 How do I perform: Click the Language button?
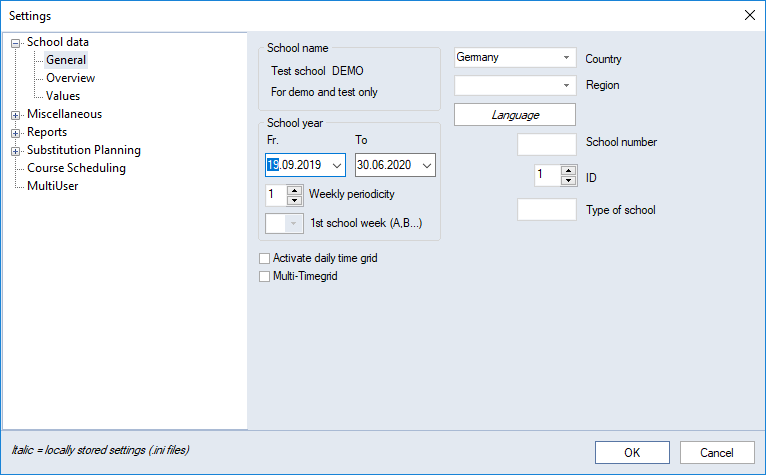pos(515,115)
